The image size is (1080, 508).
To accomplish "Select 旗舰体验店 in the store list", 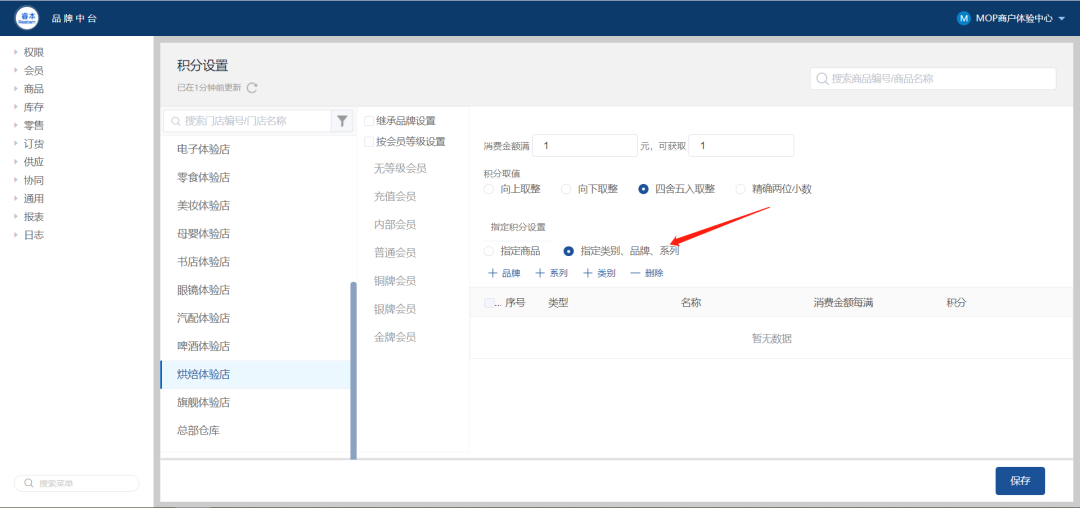I will pos(256,403).
